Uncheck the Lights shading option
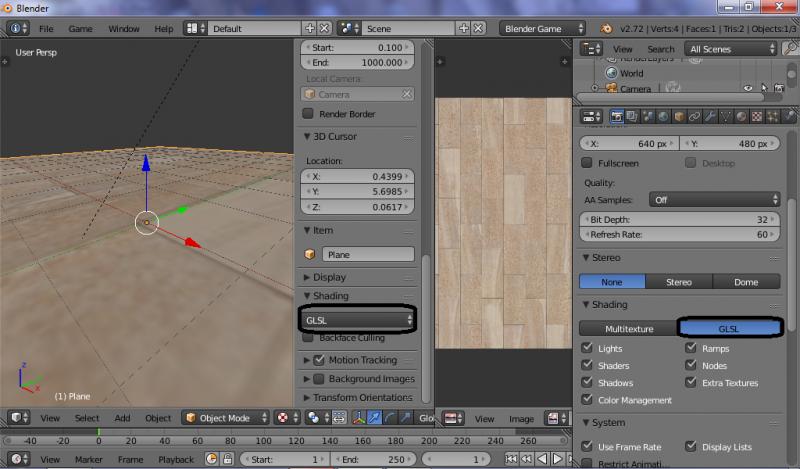Screen dimensions: 800x469 (x=587, y=348)
